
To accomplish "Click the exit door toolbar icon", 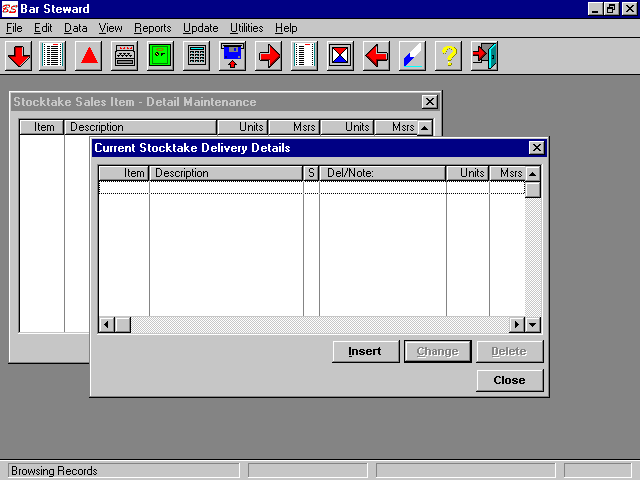I will [484, 56].
